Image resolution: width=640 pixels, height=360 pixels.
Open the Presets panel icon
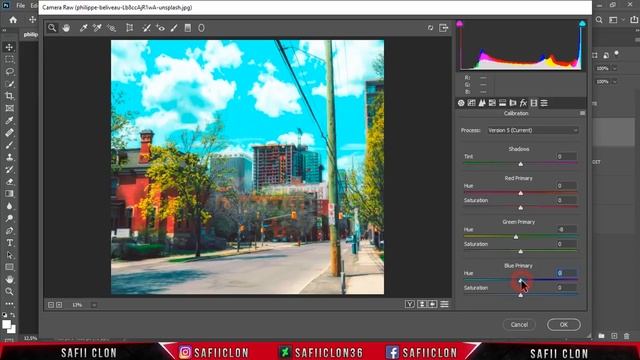[544, 103]
